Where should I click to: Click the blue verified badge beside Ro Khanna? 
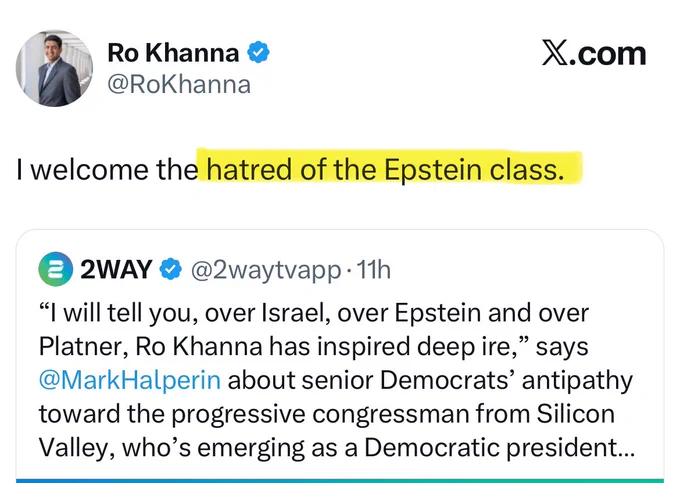(258, 52)
